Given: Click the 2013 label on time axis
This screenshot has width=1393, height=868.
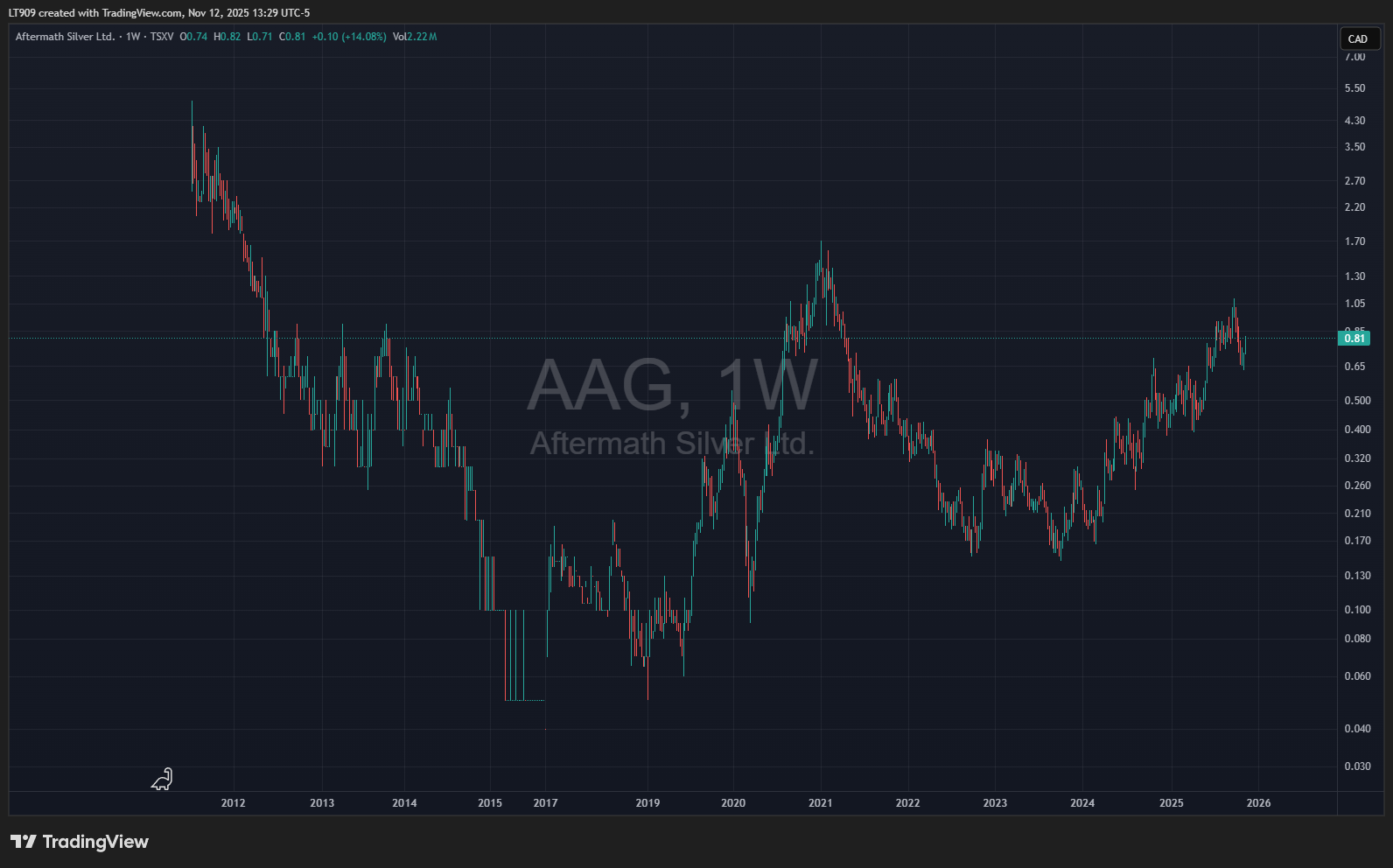Looking at the screenshot, I should [x=322, y=803].
